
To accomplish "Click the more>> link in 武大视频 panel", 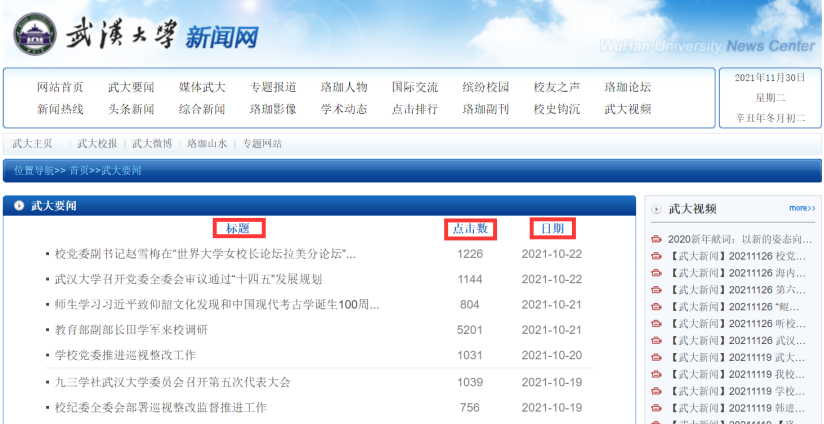I will [802, 209].
